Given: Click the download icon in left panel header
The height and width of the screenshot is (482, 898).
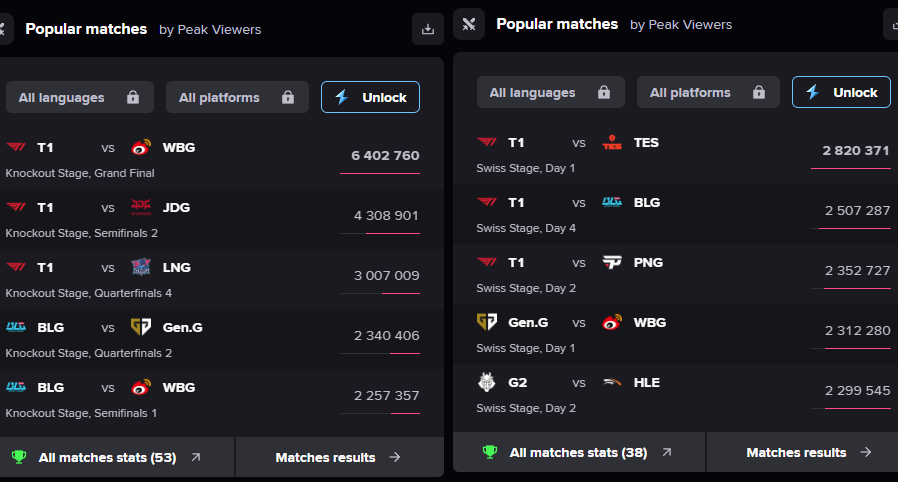Looking at the screenshot, I should click(428, 29).
